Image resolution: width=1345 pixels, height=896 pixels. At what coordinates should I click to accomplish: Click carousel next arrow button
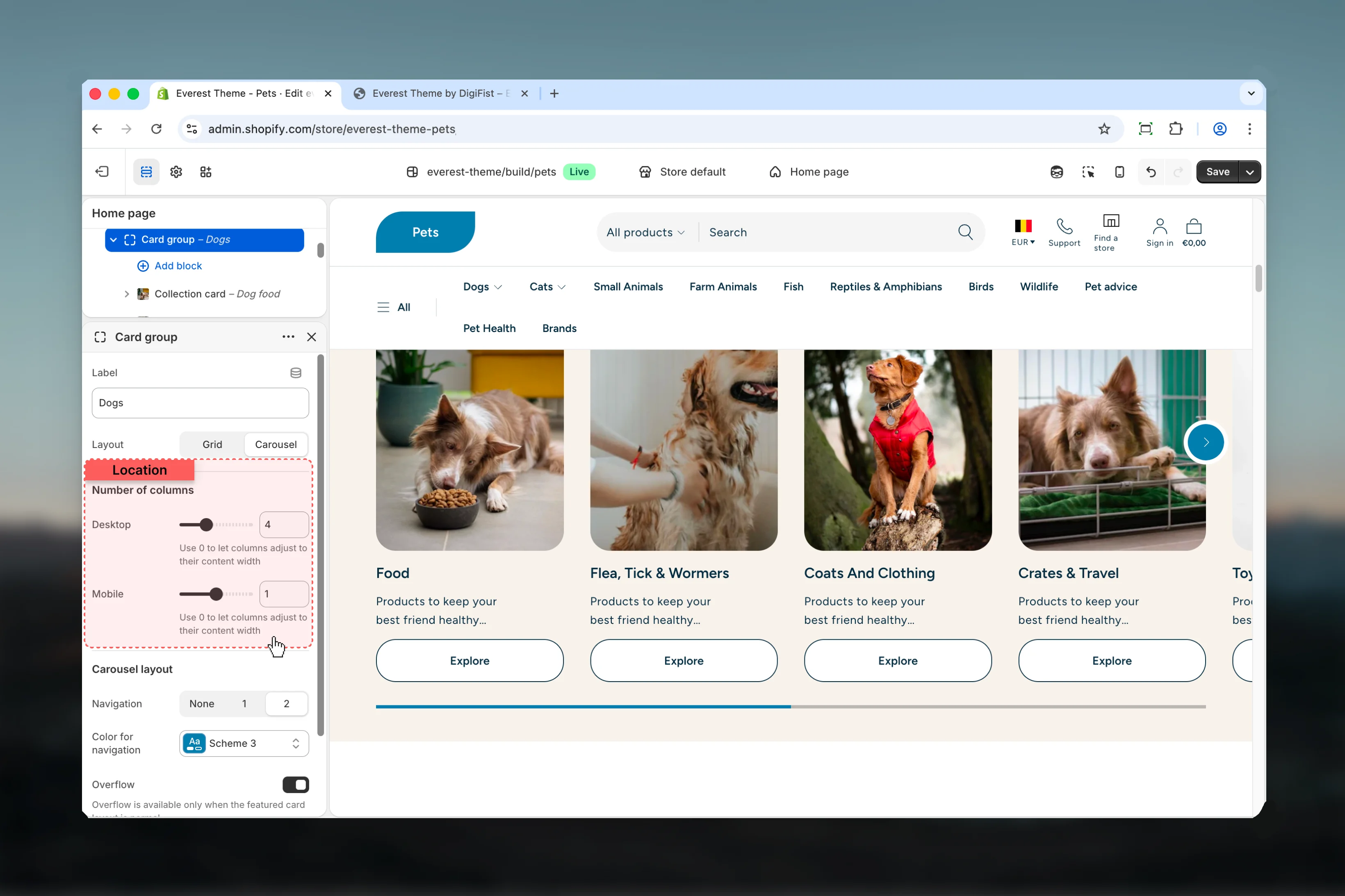click(1206, 442)
